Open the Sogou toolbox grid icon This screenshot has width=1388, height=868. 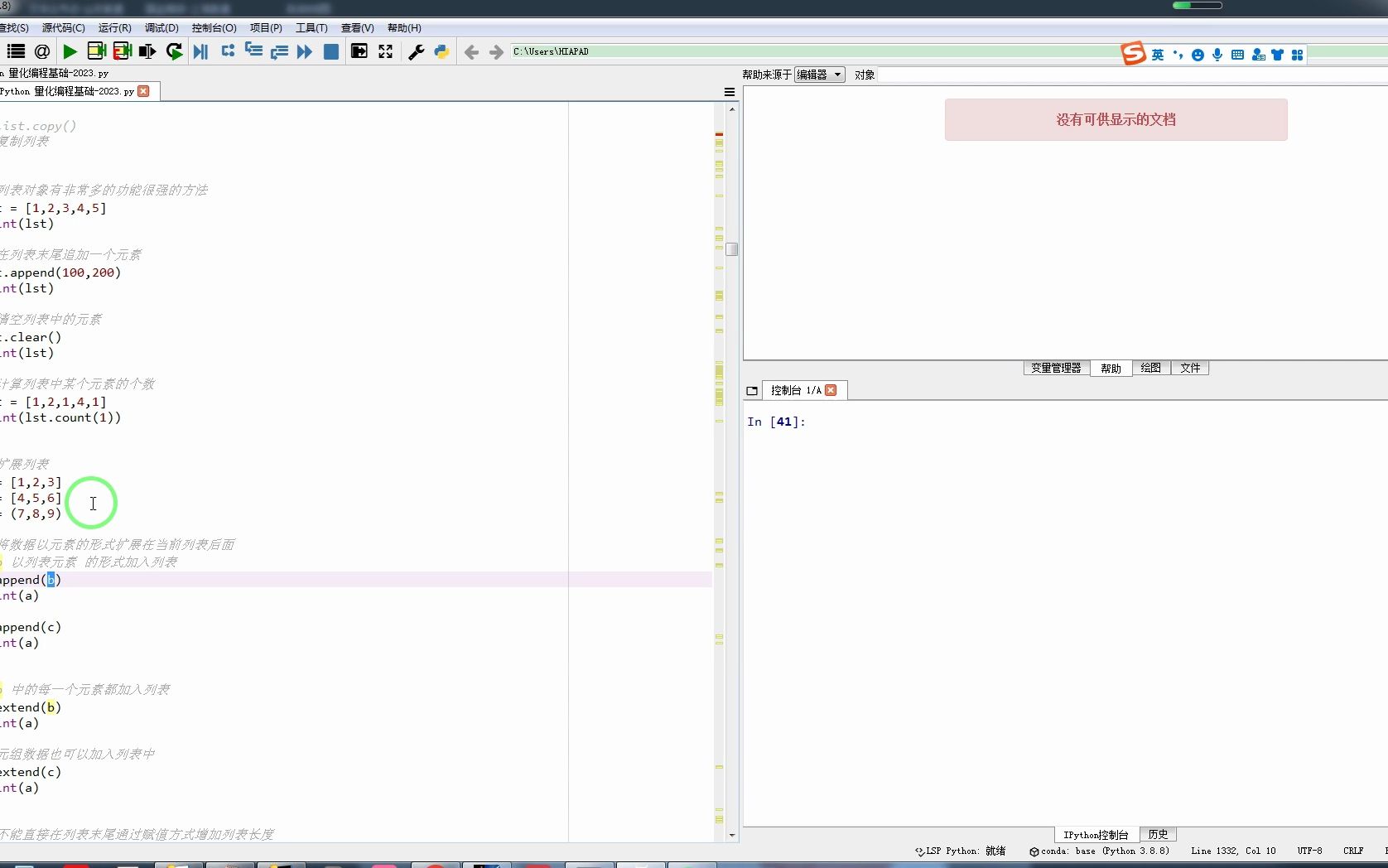(x=1297, y=55)
